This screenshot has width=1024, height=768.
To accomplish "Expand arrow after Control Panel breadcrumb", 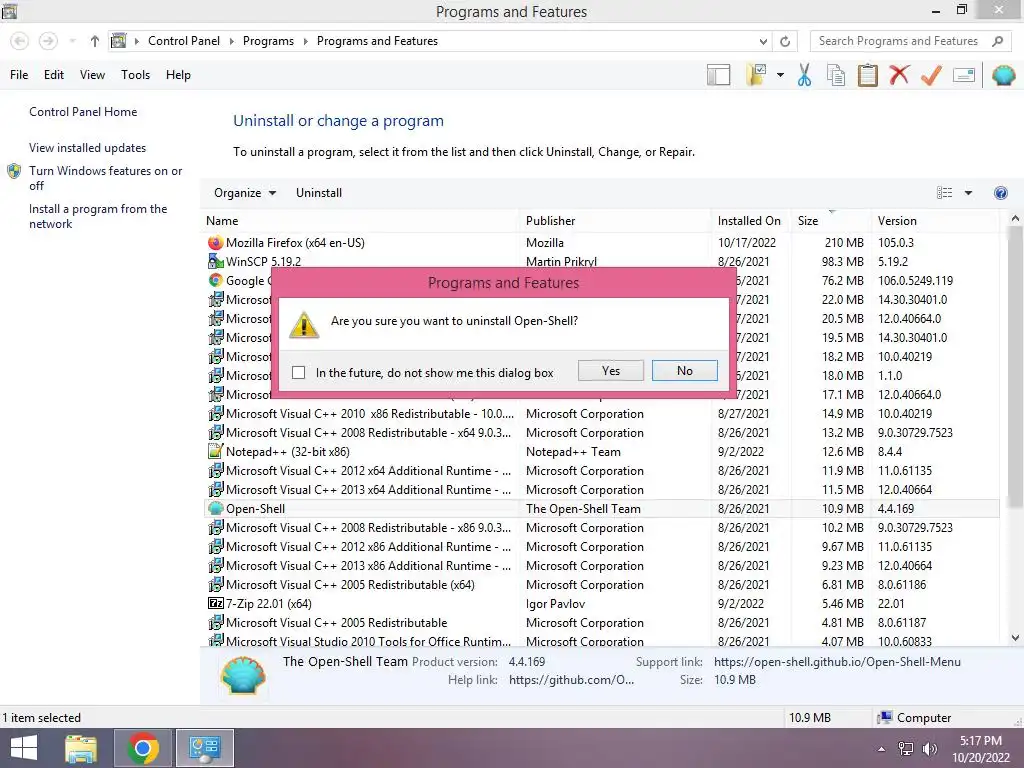I will (x=231, y=41).
